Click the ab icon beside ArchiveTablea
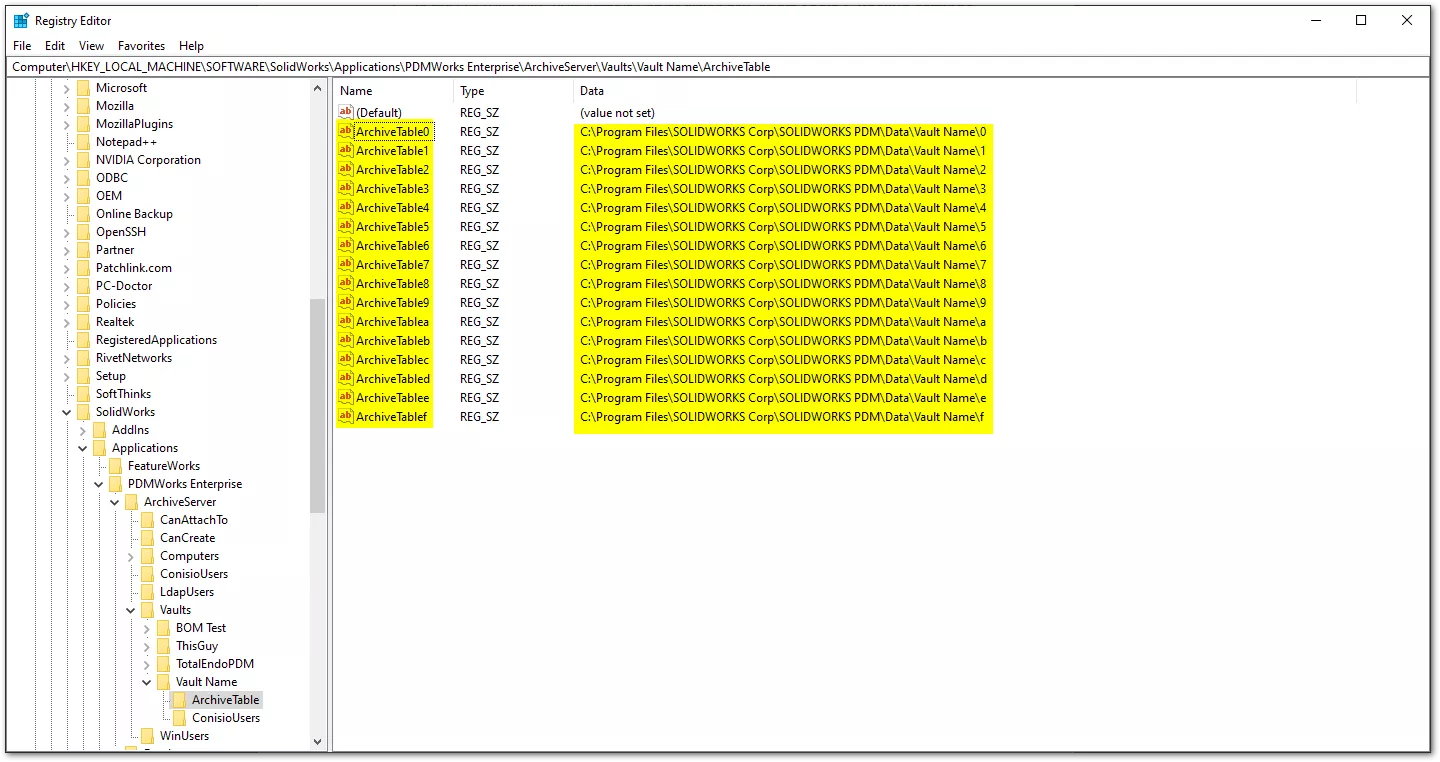1440x762 pixels. (x=346, y=321)
